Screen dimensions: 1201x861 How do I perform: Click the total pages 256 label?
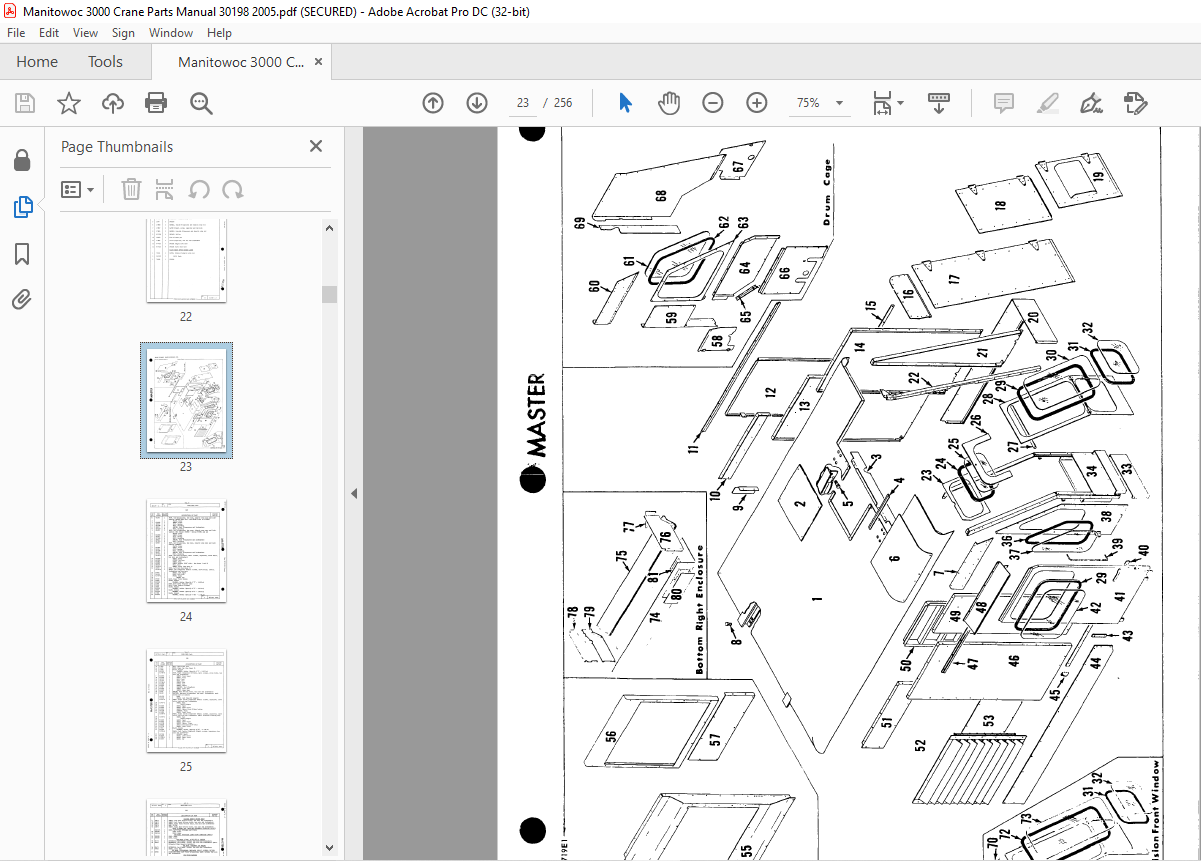(563, 103)
